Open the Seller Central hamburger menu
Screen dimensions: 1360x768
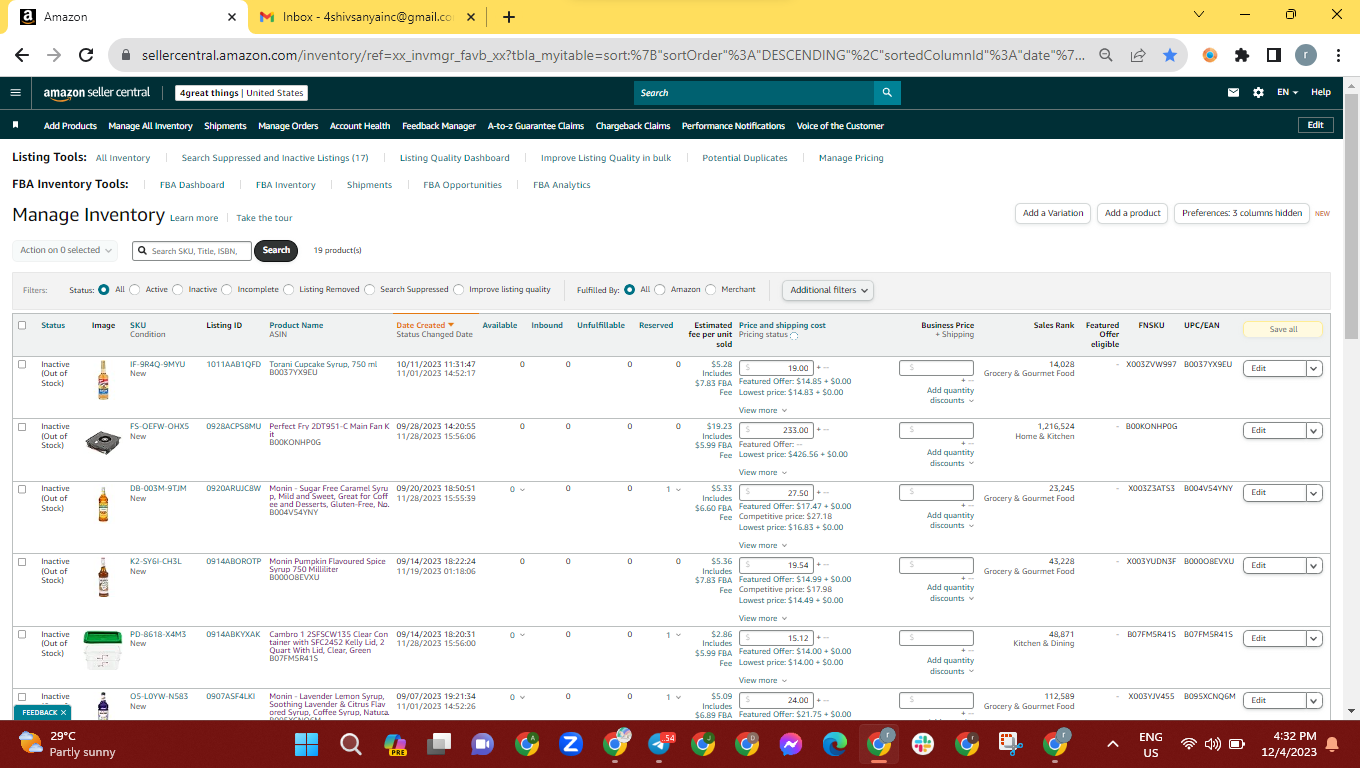tap(15, 93)
